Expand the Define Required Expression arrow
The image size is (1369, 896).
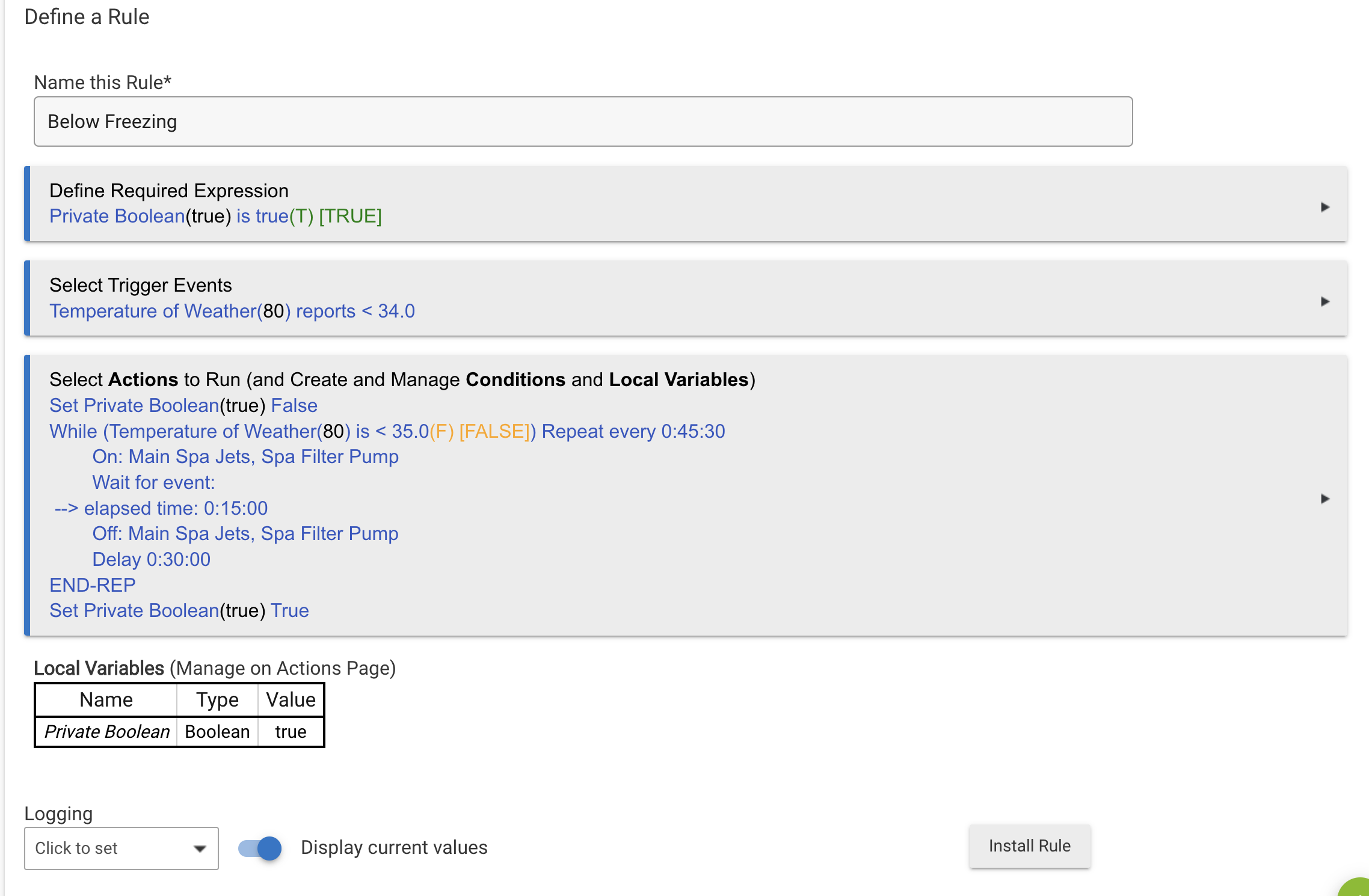click(x=1324, y=207)
